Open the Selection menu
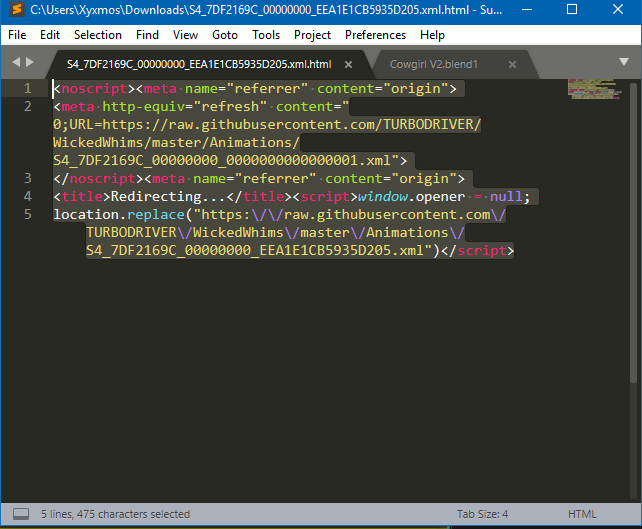 coord(98,35)
